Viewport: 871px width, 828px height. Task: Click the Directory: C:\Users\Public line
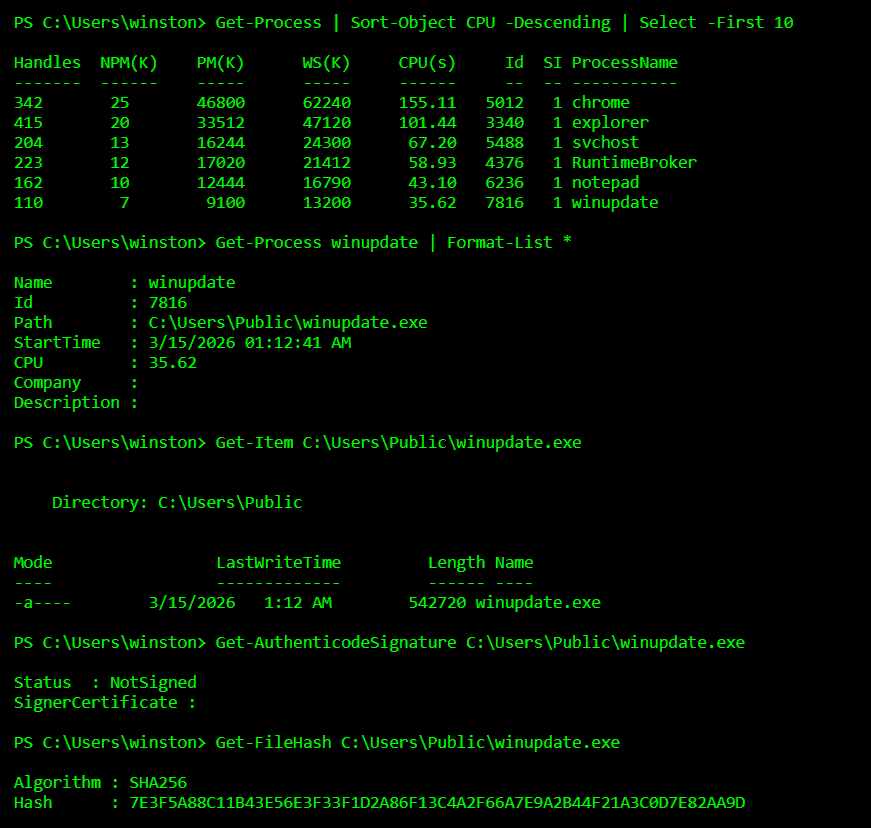[177, 503]
